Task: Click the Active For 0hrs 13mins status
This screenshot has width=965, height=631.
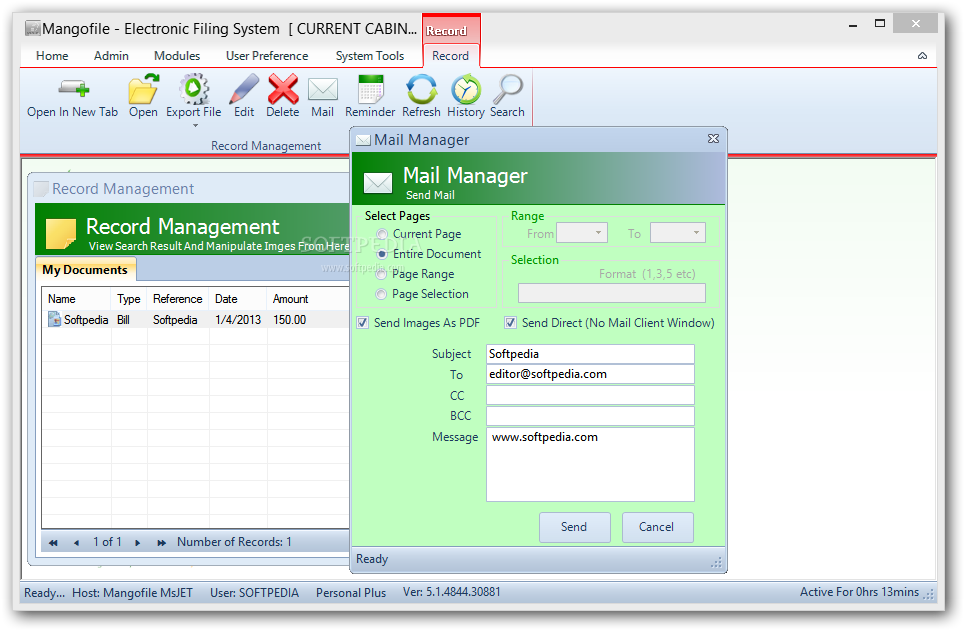Action: point(859,592)
